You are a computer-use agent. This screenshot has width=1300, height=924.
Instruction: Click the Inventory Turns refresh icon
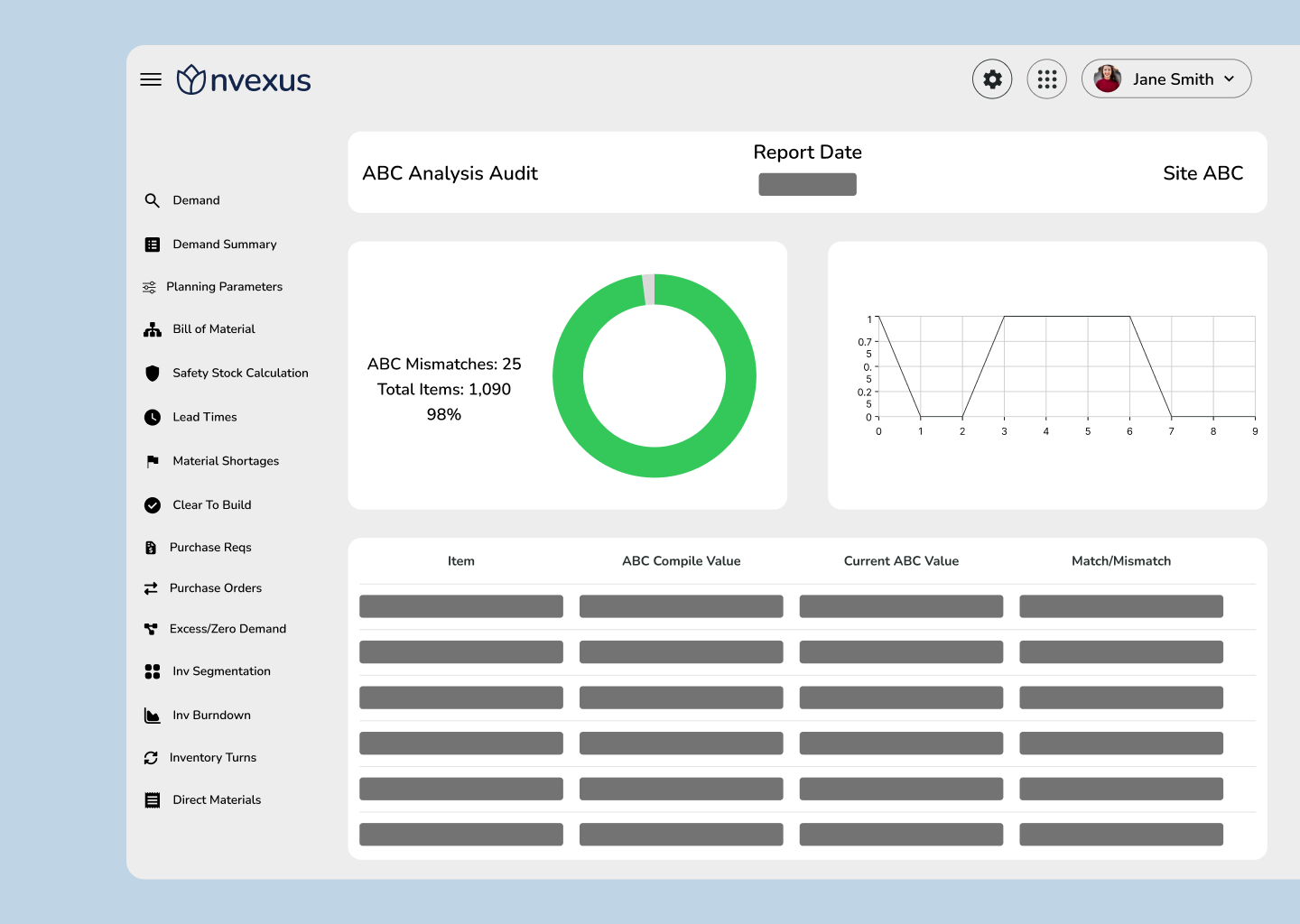151,758
